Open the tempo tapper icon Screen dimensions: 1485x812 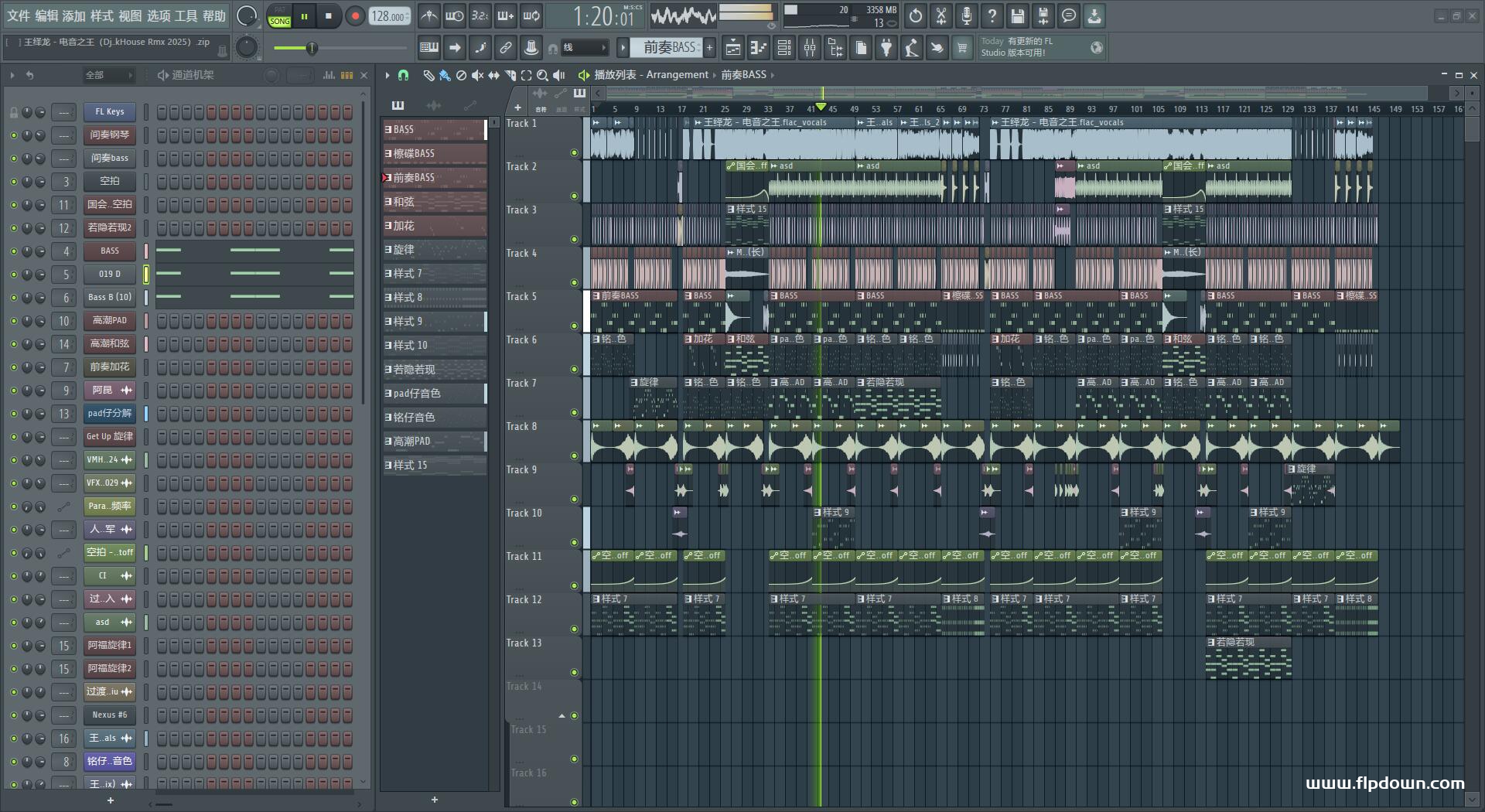(x=912, y=48)
